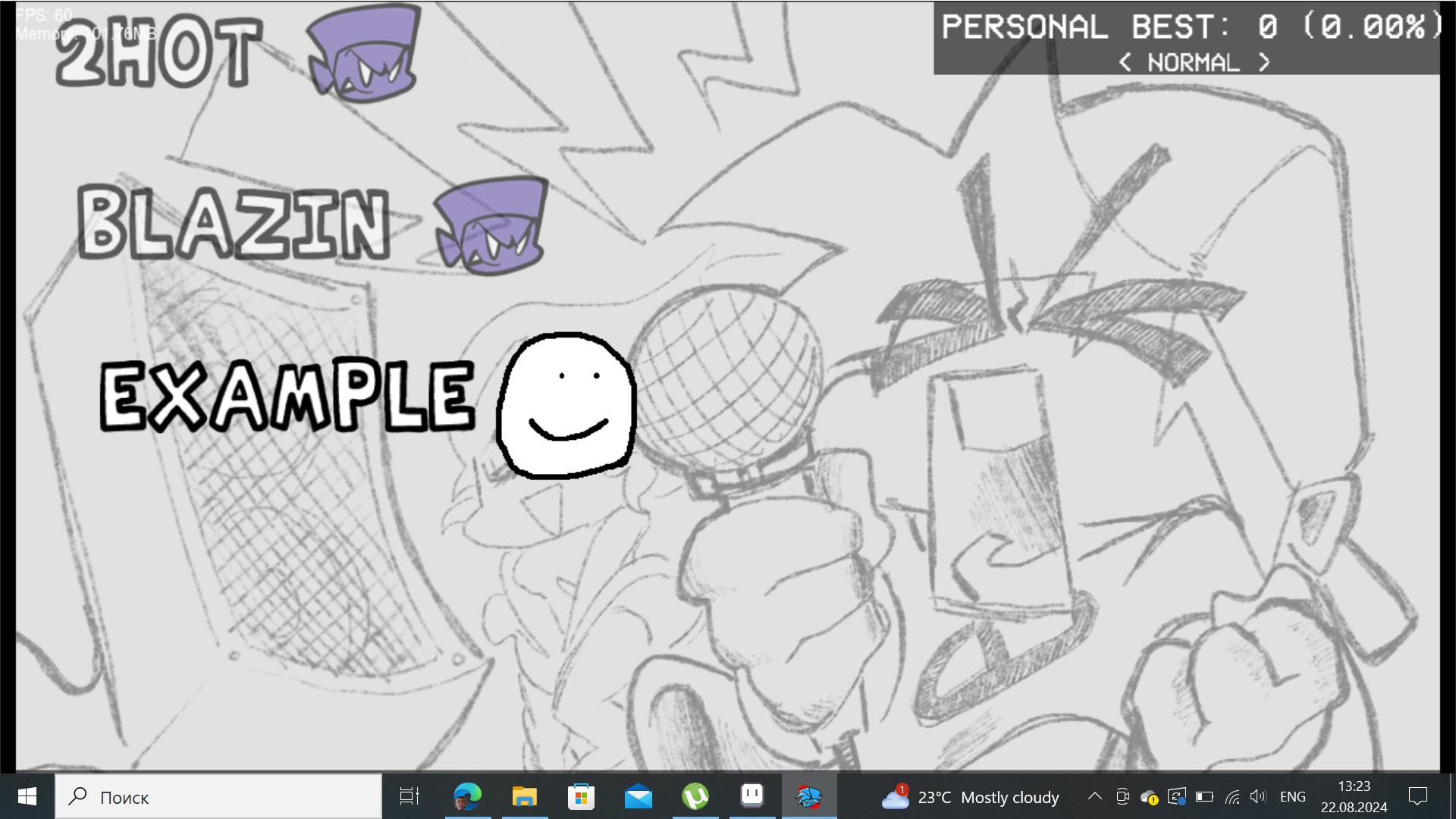Image resolution: width=1456 pixels, height=819 pixels.
Task: Open Microsoft Store from the taskbar
Action: [582, 796]
